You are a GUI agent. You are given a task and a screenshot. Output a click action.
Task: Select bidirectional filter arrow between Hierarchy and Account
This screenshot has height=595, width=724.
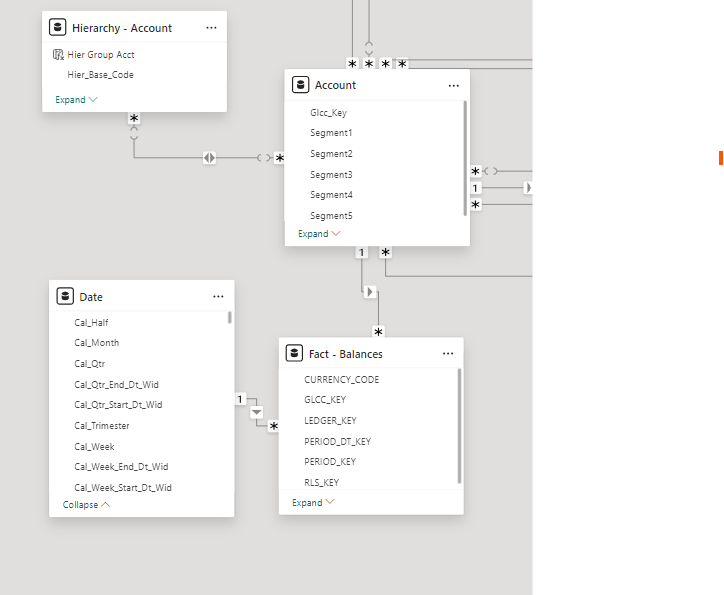(x=209, y=158)
